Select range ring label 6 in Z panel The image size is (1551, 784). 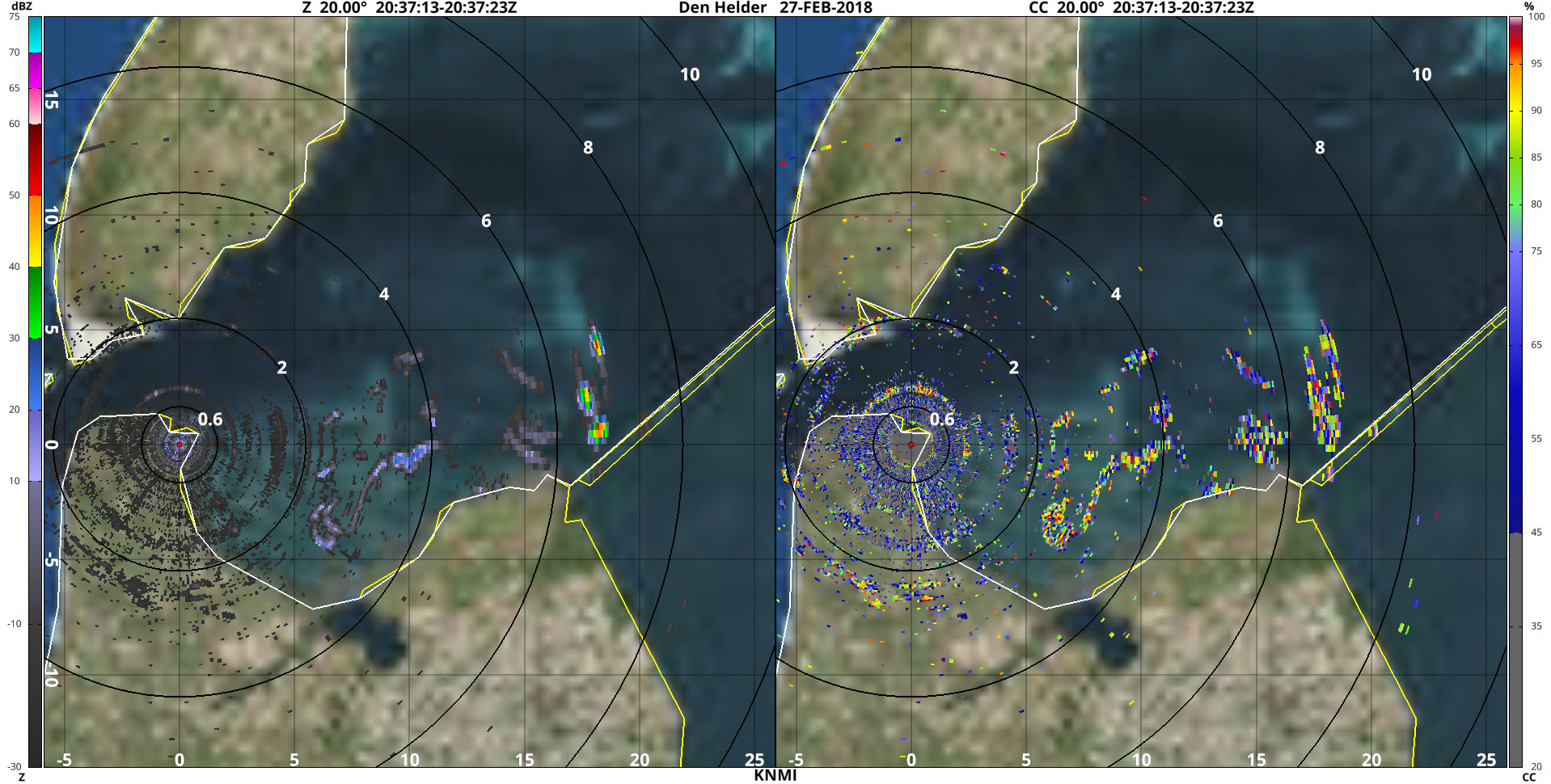point(486,221)
